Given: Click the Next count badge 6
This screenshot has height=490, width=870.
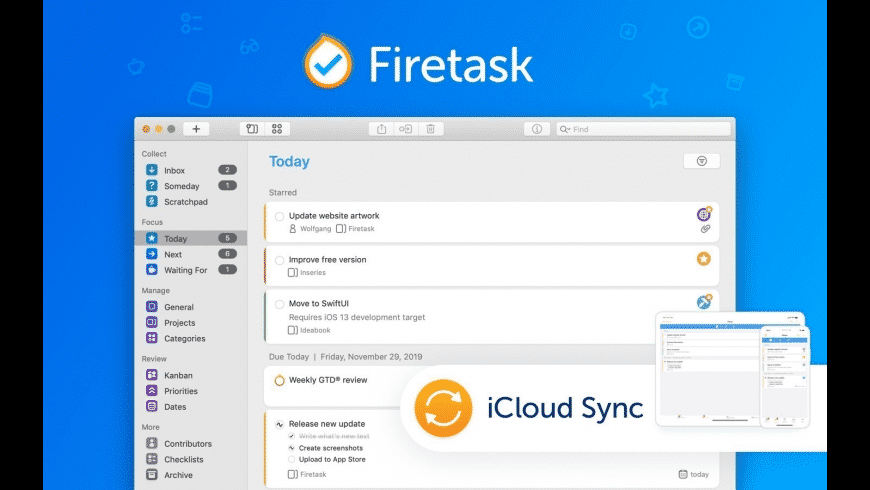Looking at the screenshot, I should pos(227,254).
